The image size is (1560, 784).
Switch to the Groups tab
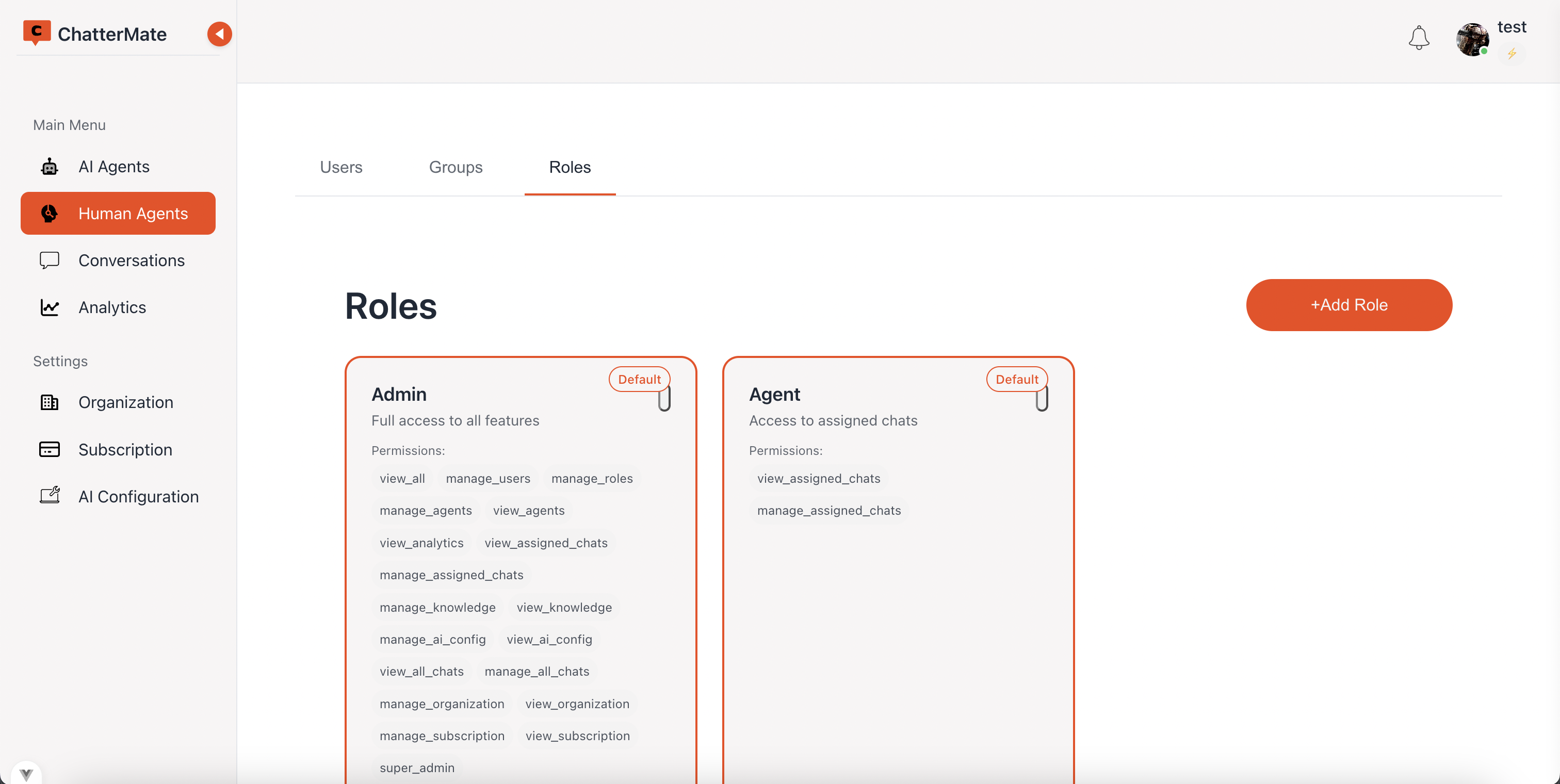[x=456, y=167]
